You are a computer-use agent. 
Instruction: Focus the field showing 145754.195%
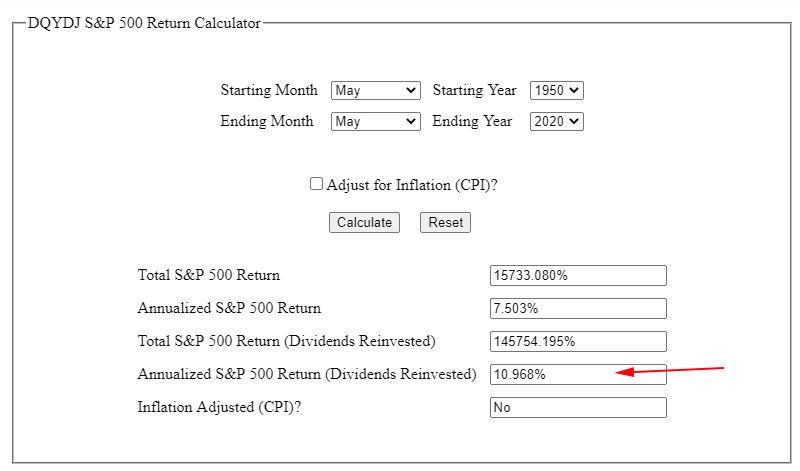click(x=577, y=341)
